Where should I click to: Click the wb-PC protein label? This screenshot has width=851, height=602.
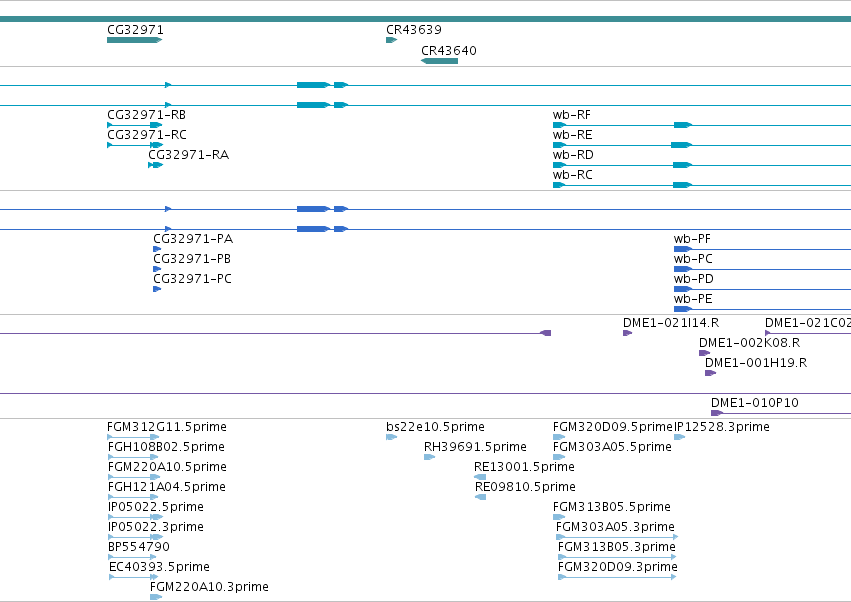click(x=693, y=259)
